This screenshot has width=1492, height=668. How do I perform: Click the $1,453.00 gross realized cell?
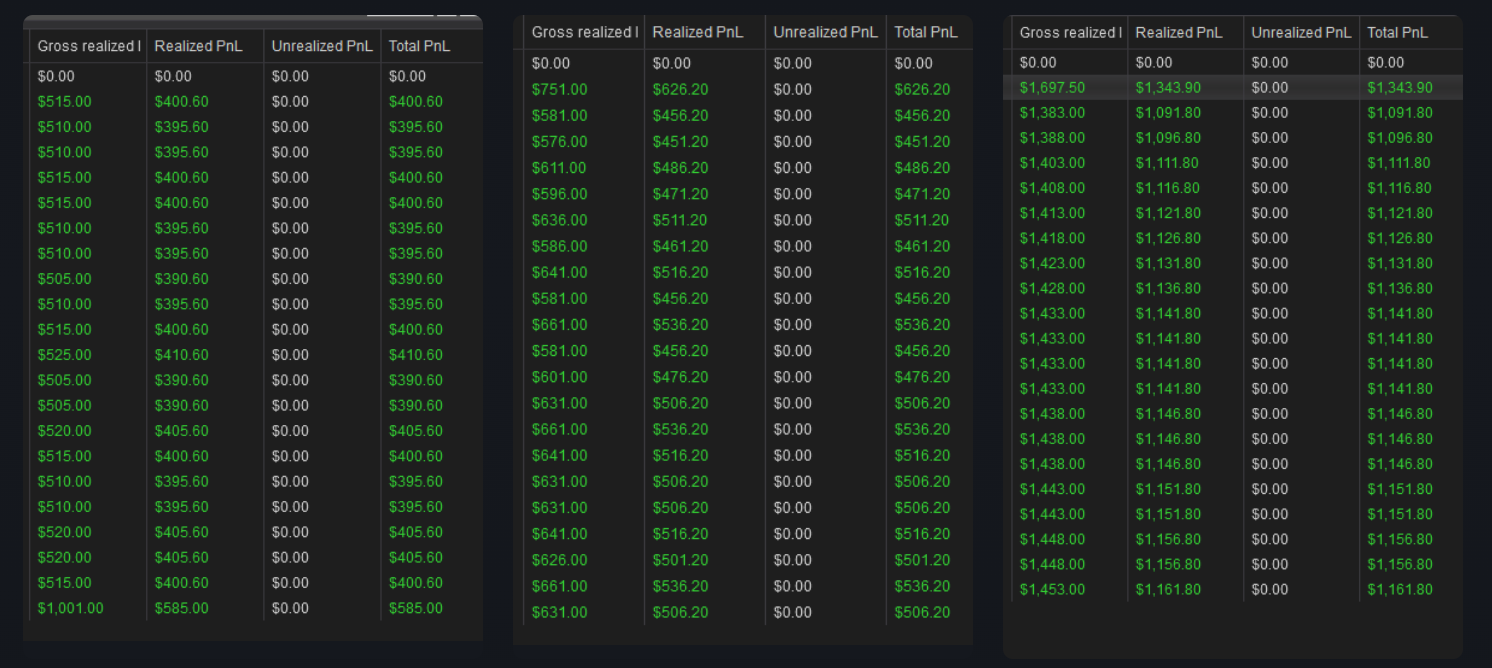pyautogui.click(x=1052, y=589)
